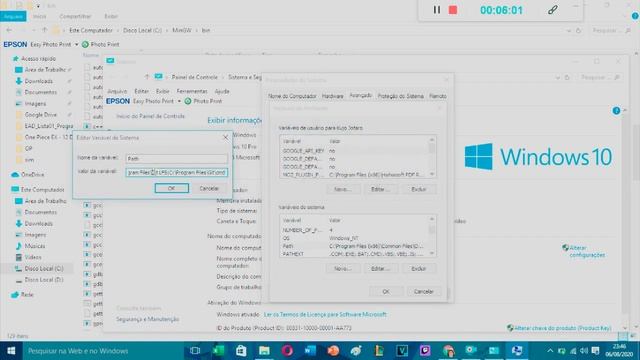
Task: Select Disco Local (C:) in the sidebar
Action: [x=39, y=269]
